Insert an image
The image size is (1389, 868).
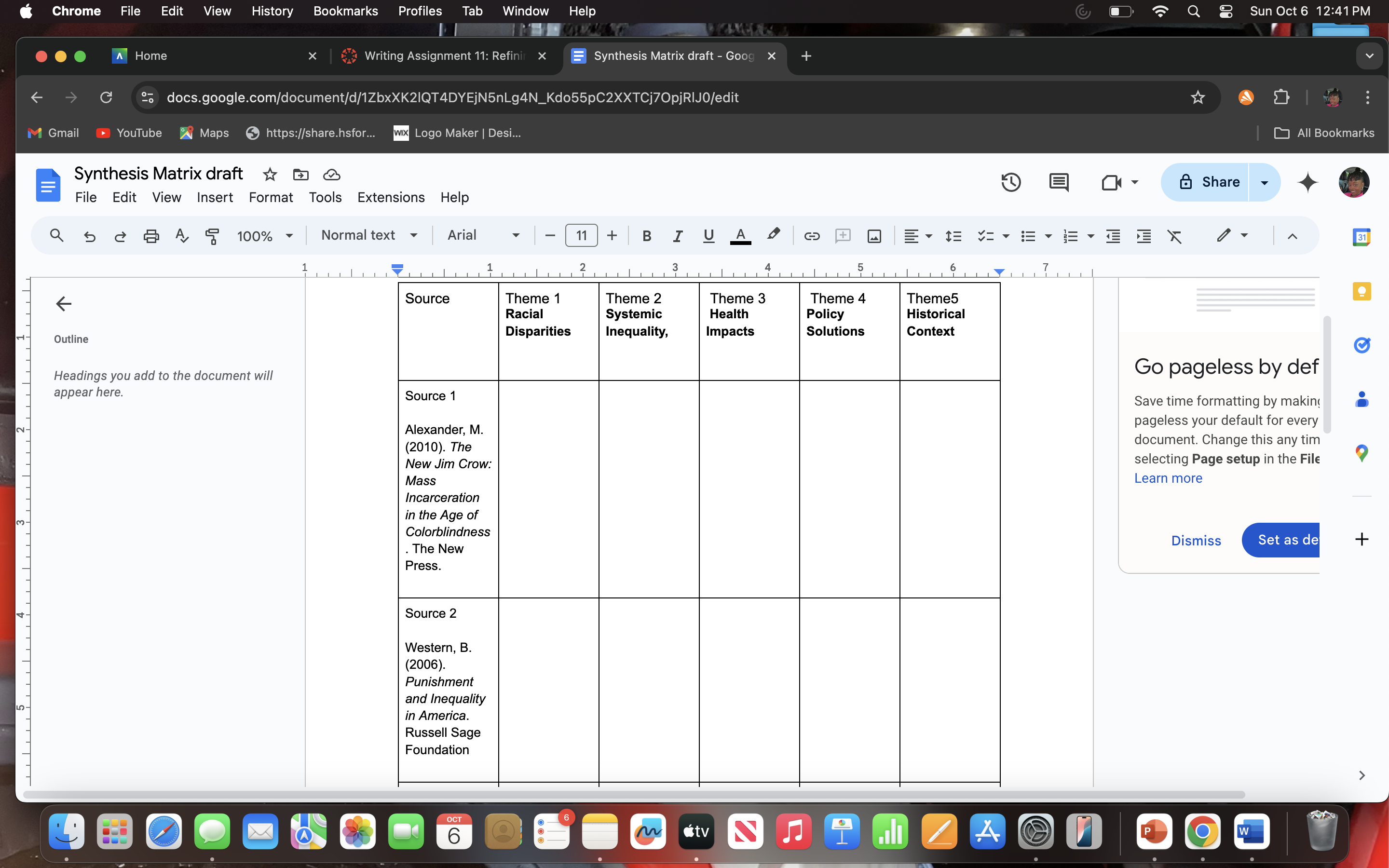pos(873,235)
